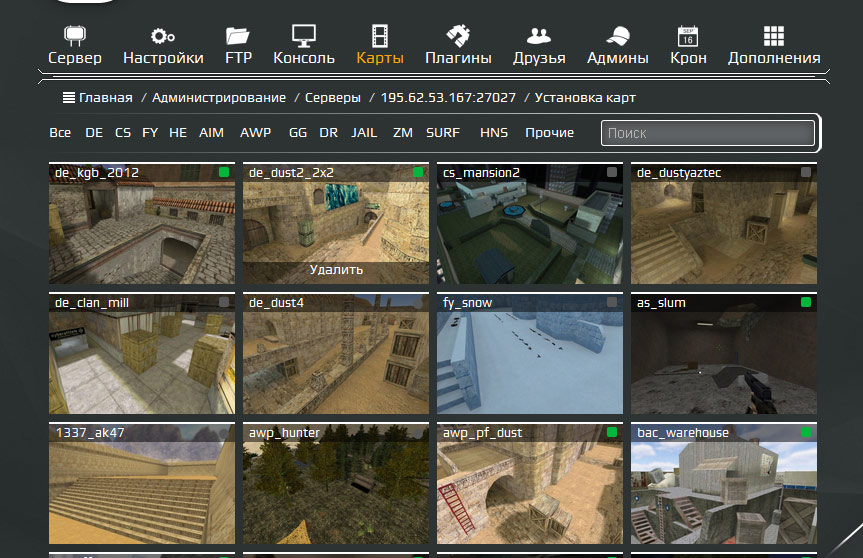Select the 1337_ak47 map thumbnail

coord(142,483)
